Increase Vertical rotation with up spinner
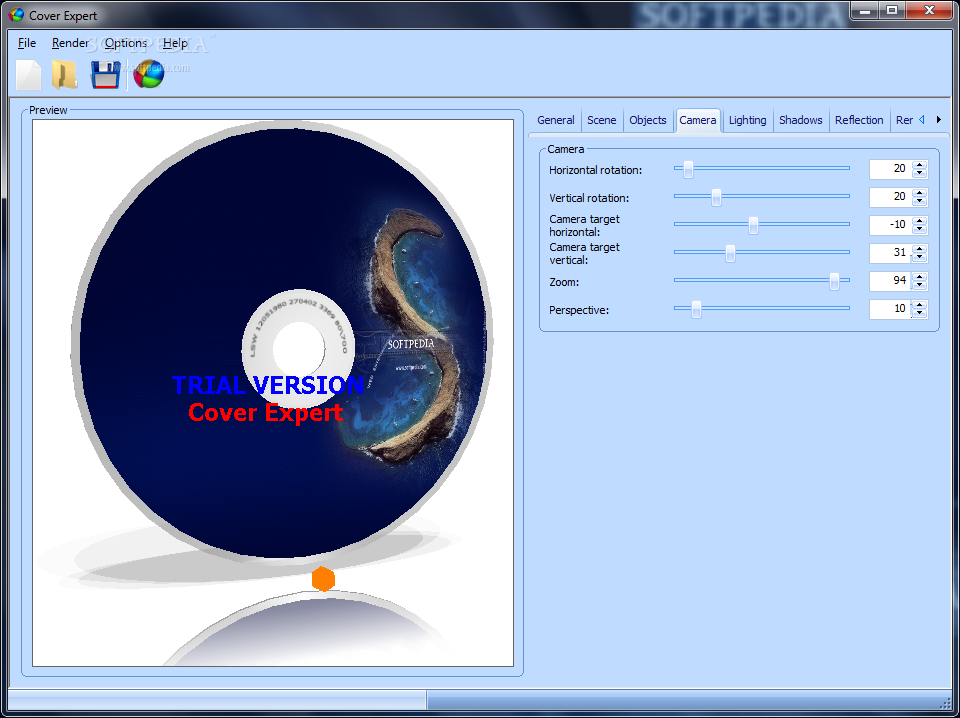 pos(919,193)
